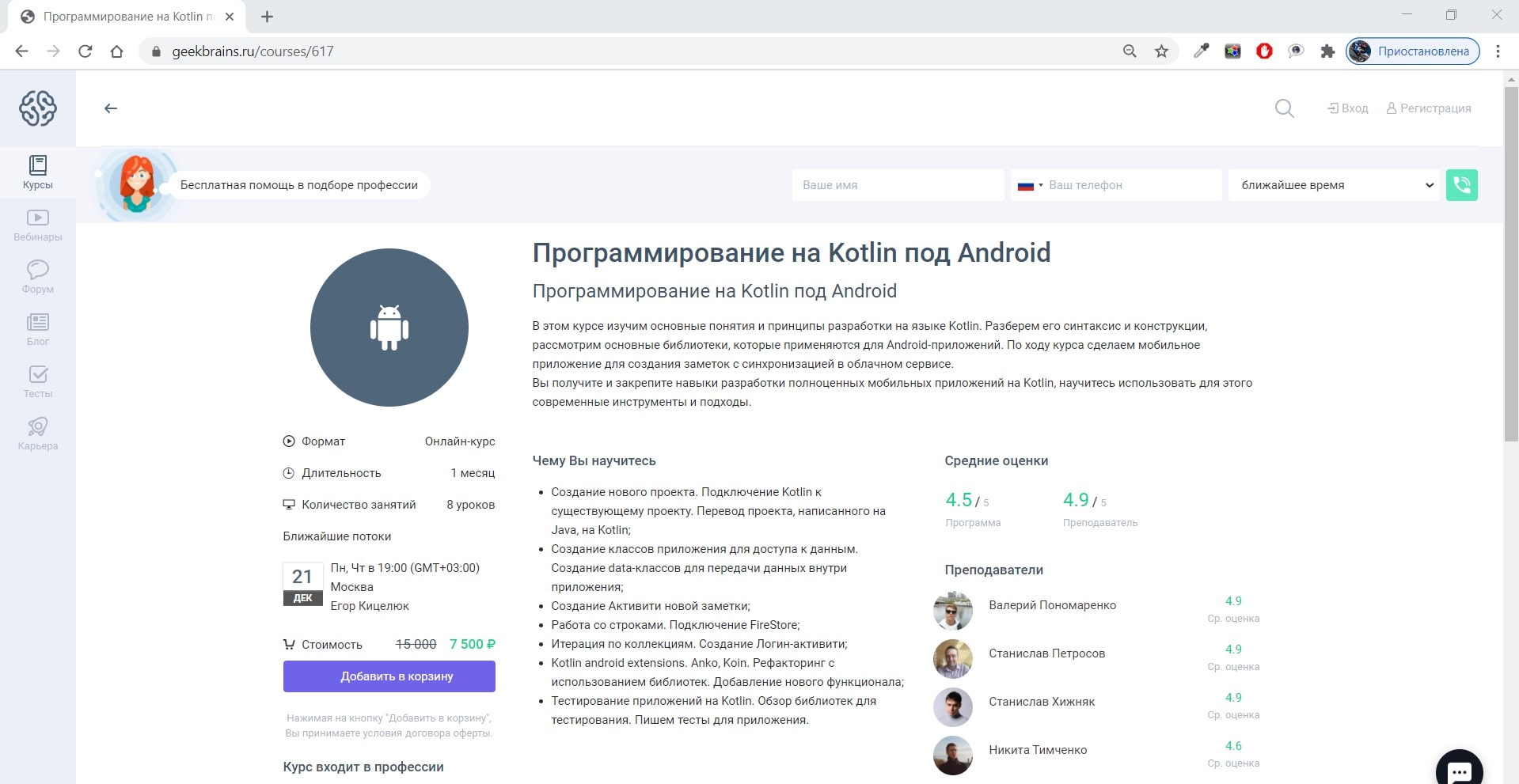The height and width of the screenshot is (784, 1519).
Task: Open the country flag phone code dropdown
Action: [1030, 185]
